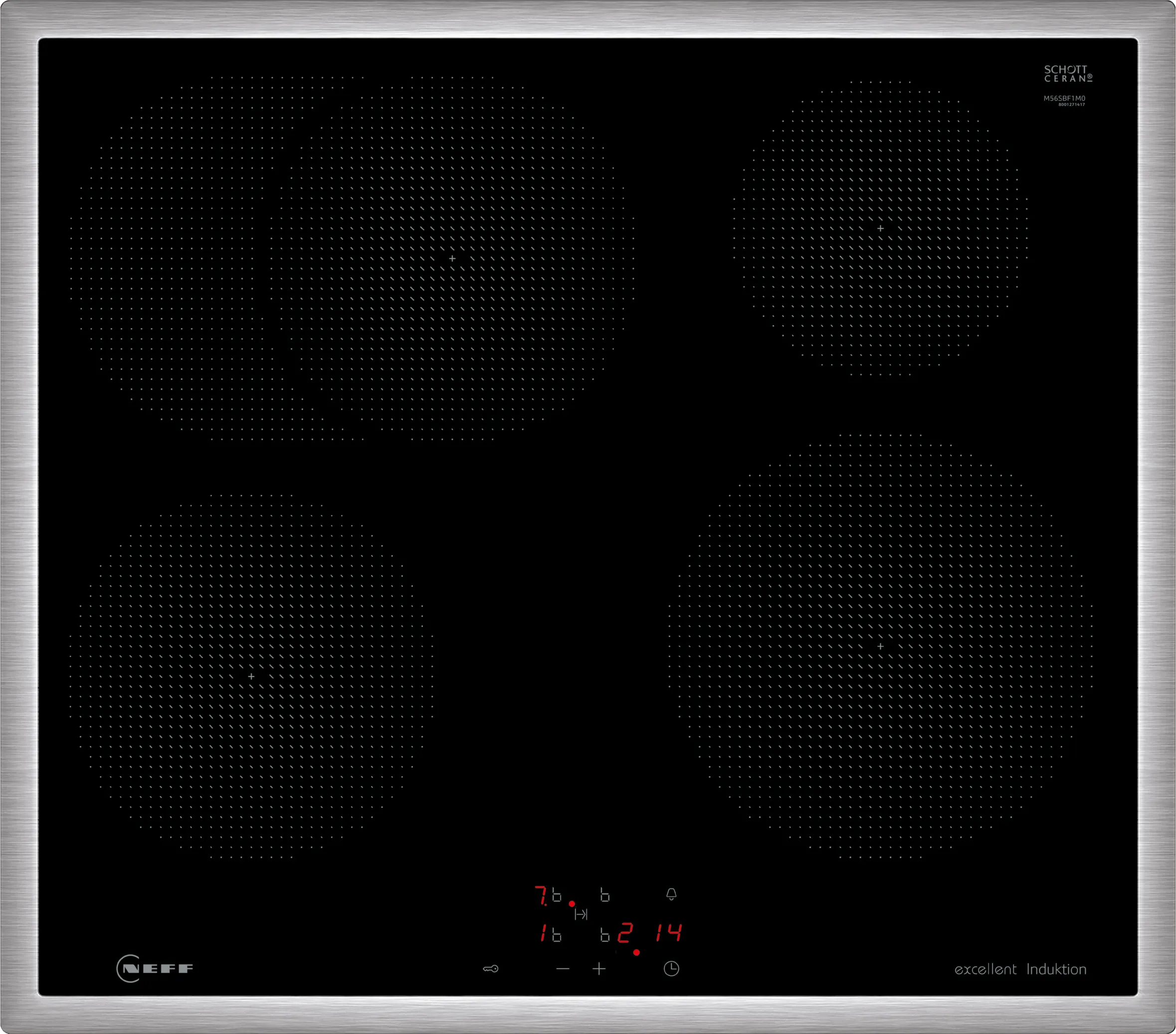This screenshot has height=1034, width=1176.
Task: Click center cross of top-right cooking zone
Action: (880, 228)
